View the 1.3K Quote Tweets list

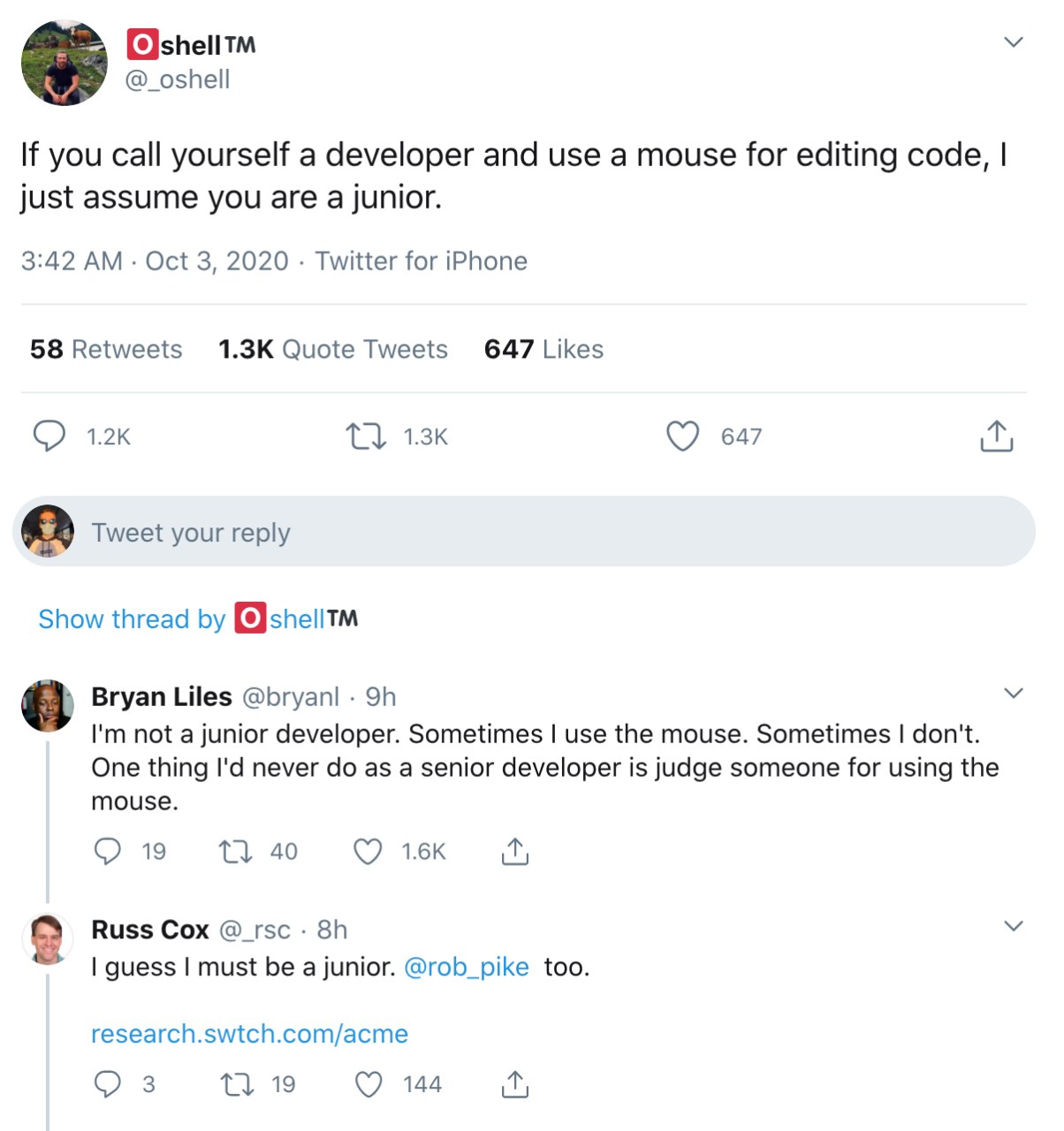point(333,349)
